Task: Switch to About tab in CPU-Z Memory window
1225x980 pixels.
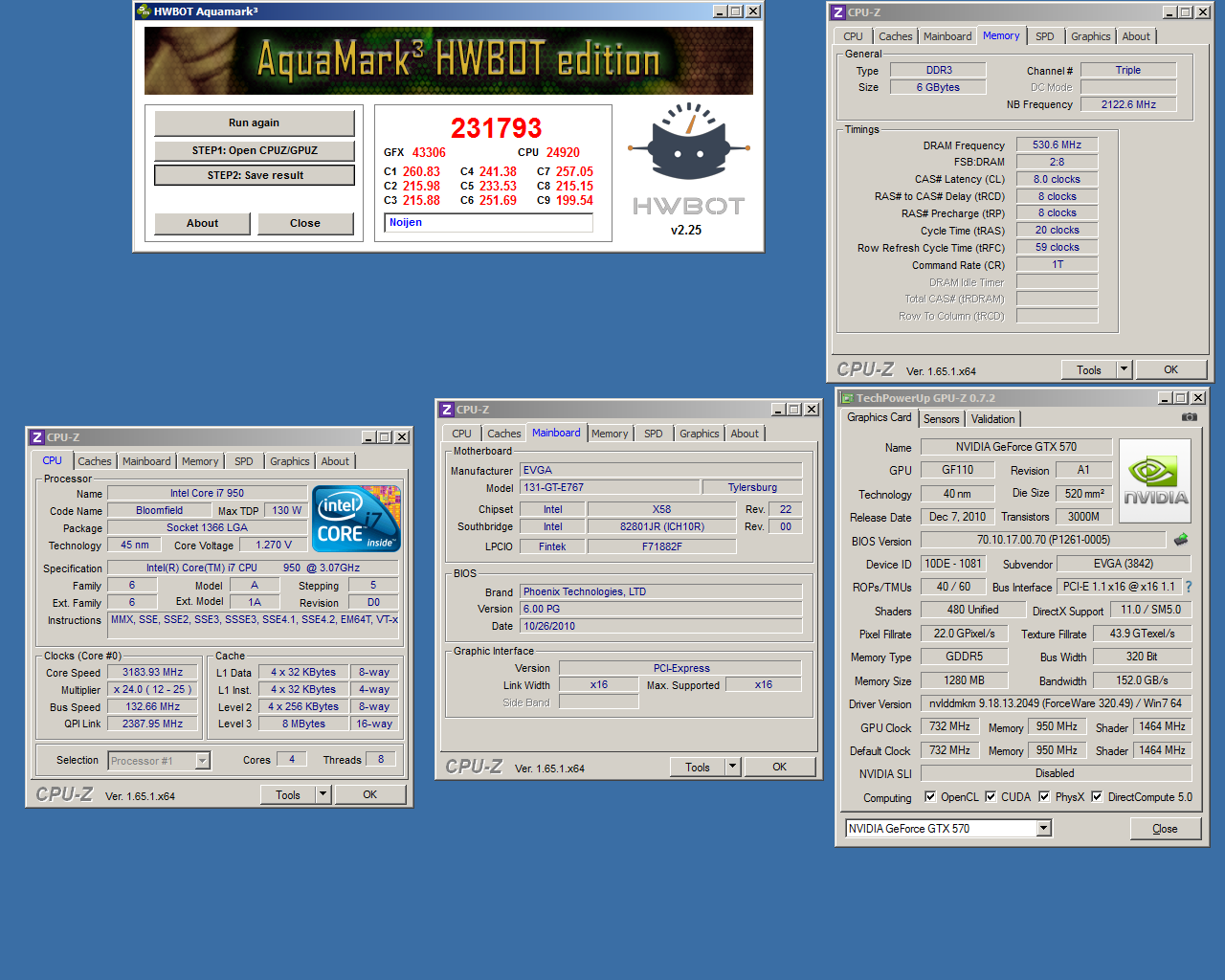Action: pos(1136,36)
